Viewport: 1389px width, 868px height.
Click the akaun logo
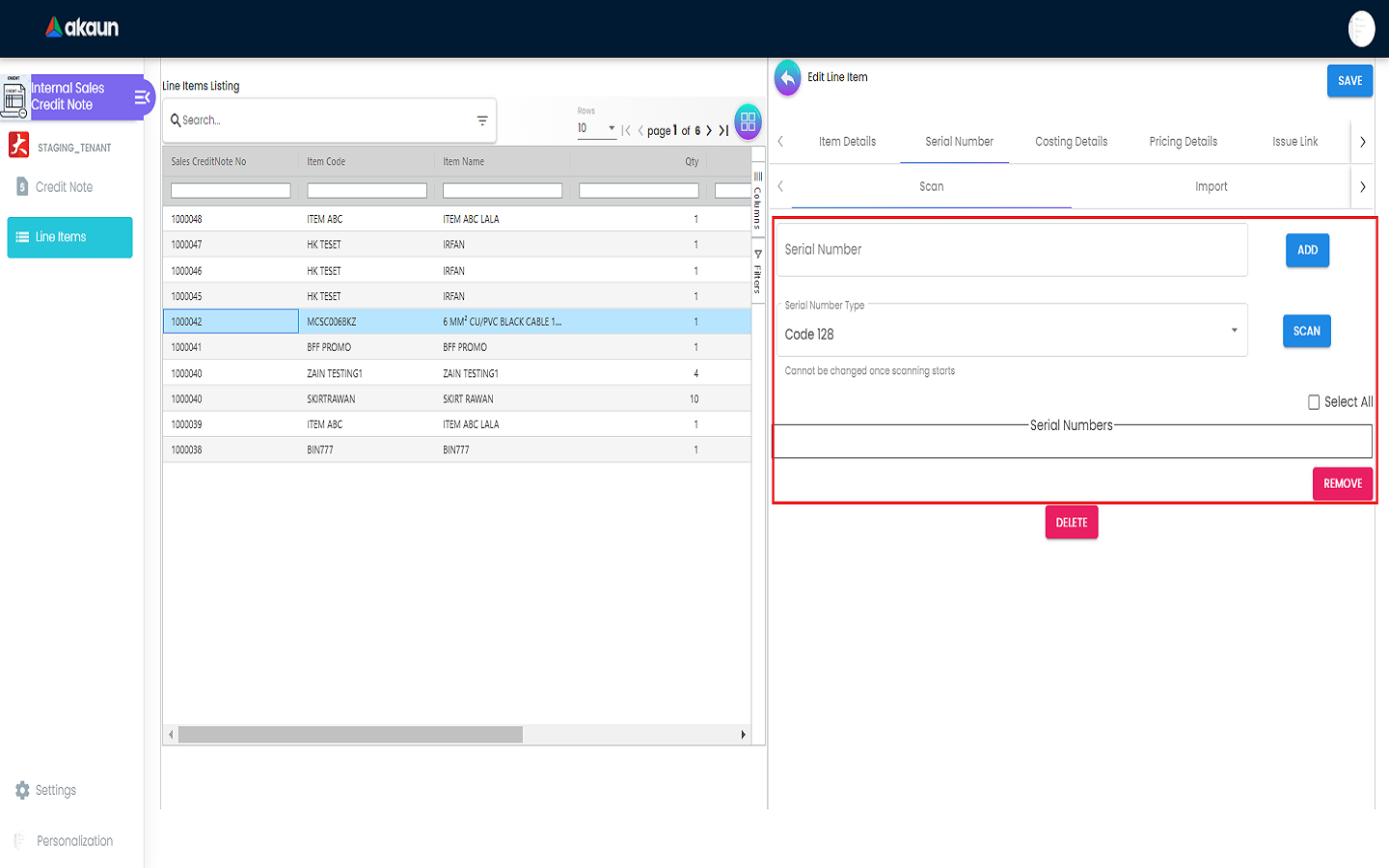[82, 28]
